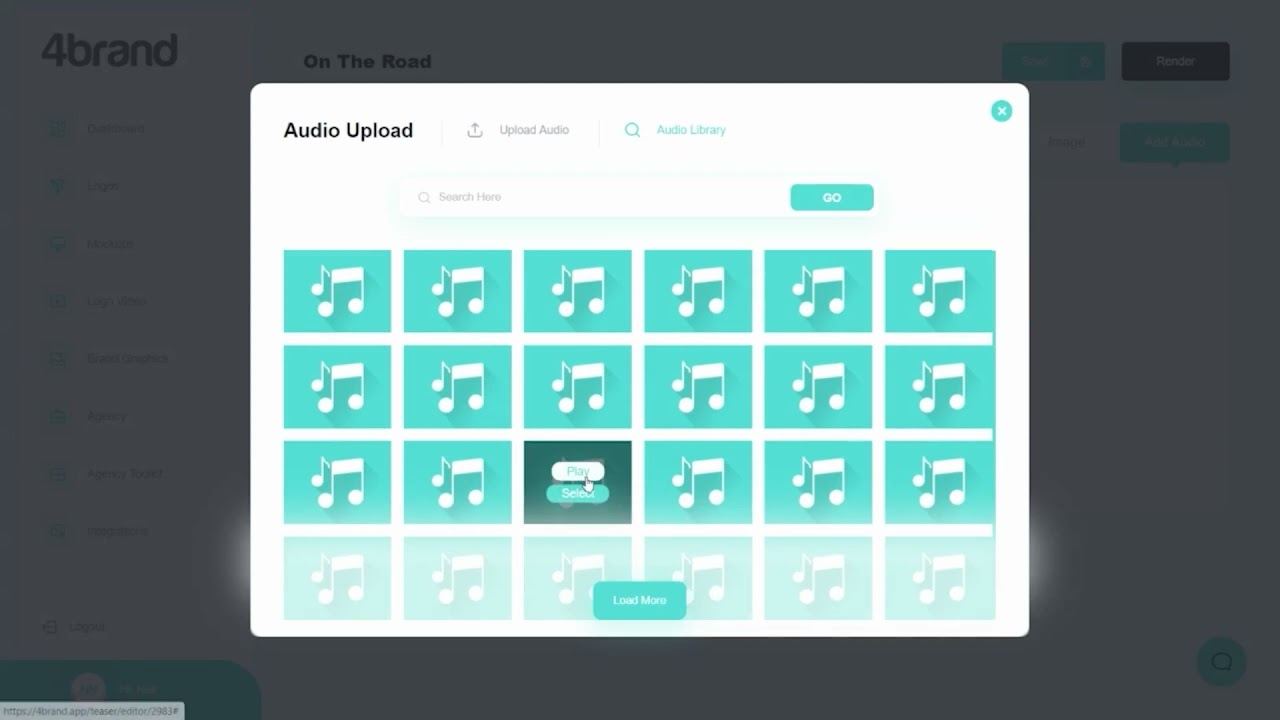Open Brand Graphics from the sidebar
1280x720 pixels.
pos(109,359)
